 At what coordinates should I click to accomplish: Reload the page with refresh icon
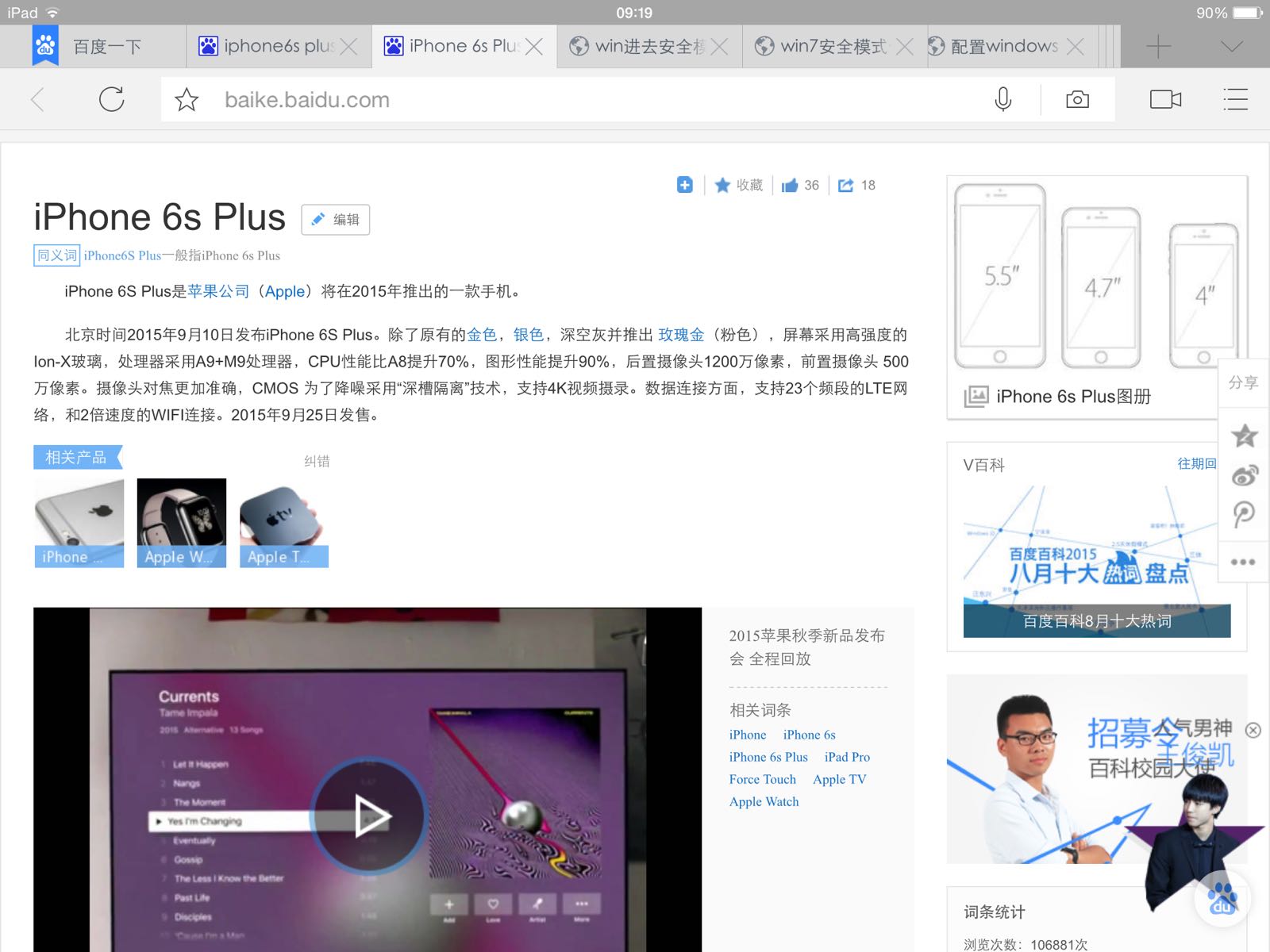[x=112, y=99]
